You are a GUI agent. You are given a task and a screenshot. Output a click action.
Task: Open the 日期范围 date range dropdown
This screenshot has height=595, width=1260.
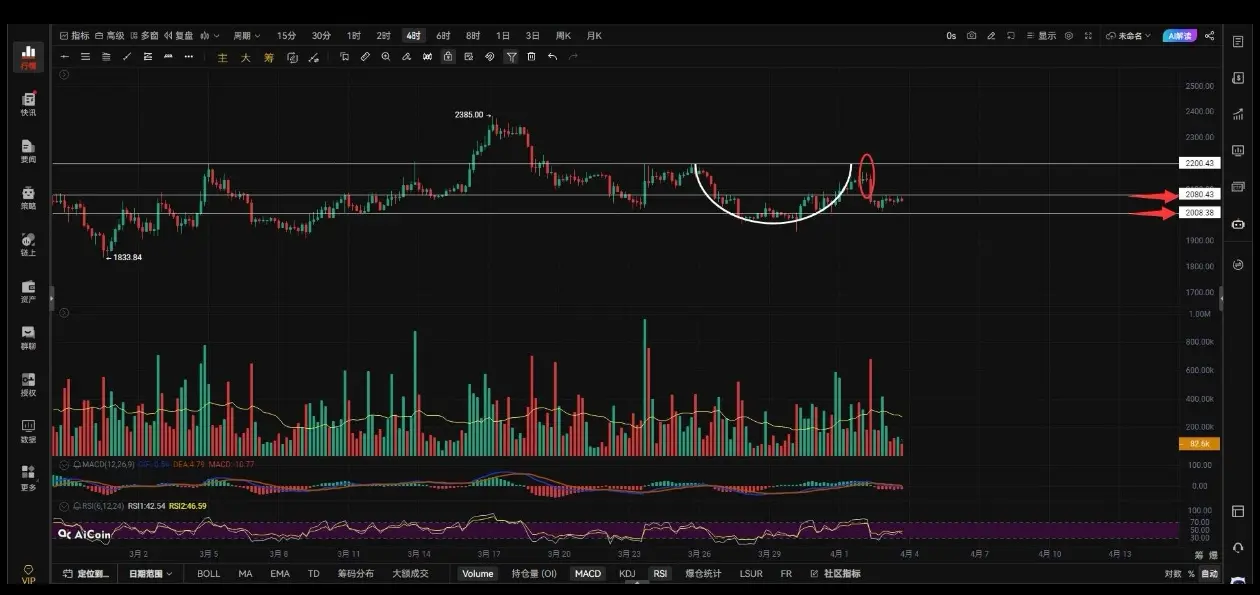[x=150, y=574]
